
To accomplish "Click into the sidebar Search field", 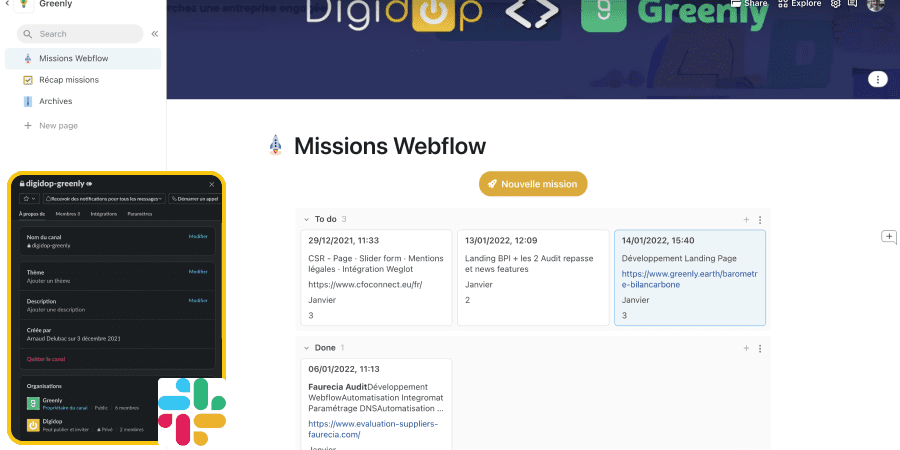I will point(80,34).
